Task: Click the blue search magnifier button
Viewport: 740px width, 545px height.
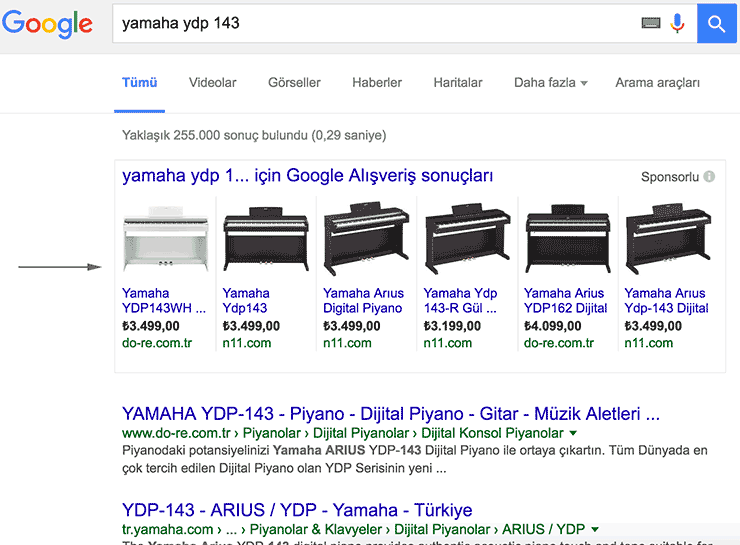Action: click(716, 23)
